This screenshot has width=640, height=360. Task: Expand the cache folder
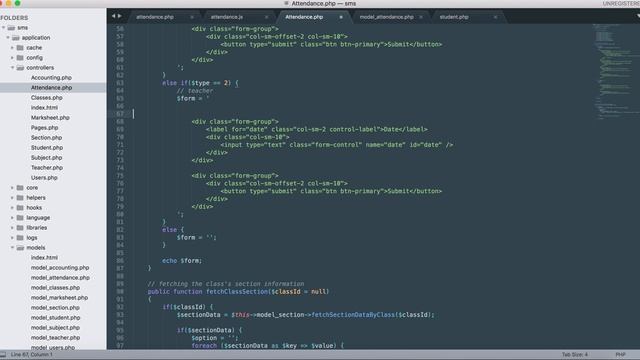tap(12, 48)
